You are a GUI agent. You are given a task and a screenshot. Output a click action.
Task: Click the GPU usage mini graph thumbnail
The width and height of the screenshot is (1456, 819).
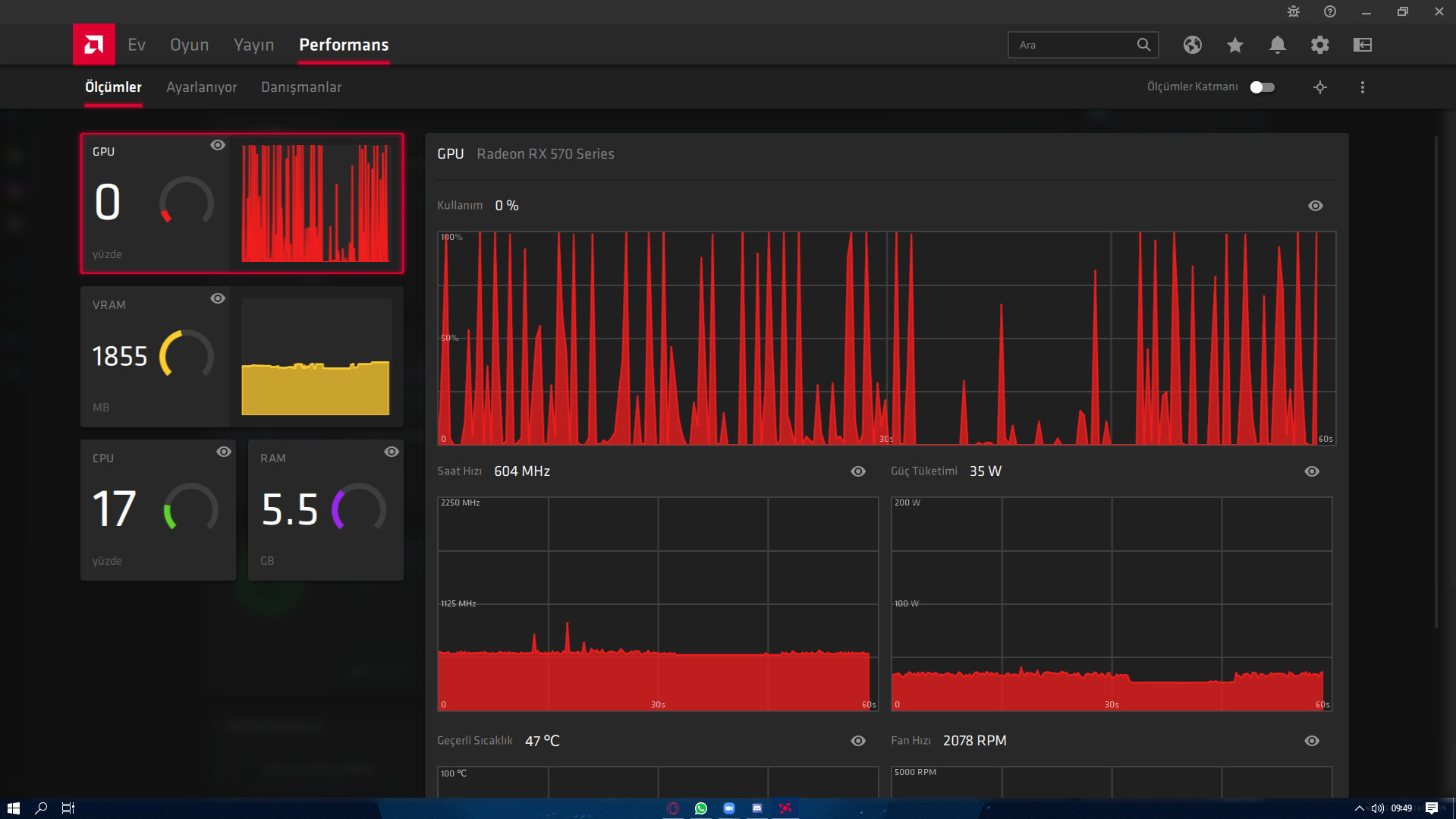point(316,203)
